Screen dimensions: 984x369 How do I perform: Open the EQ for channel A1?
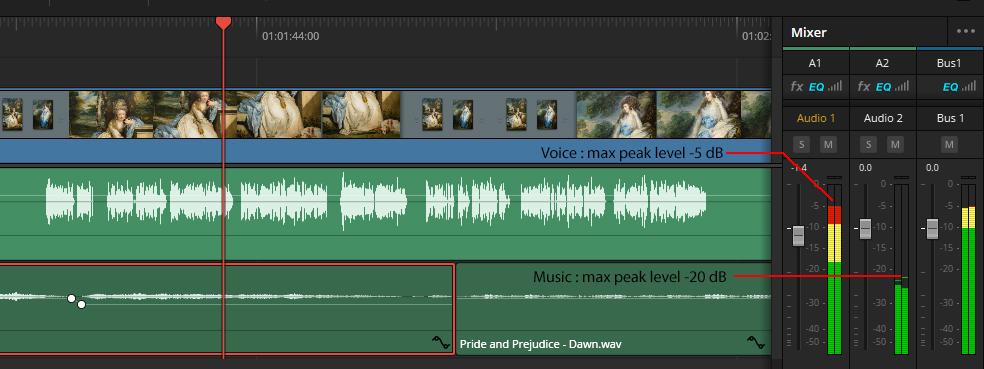(816, 87)
